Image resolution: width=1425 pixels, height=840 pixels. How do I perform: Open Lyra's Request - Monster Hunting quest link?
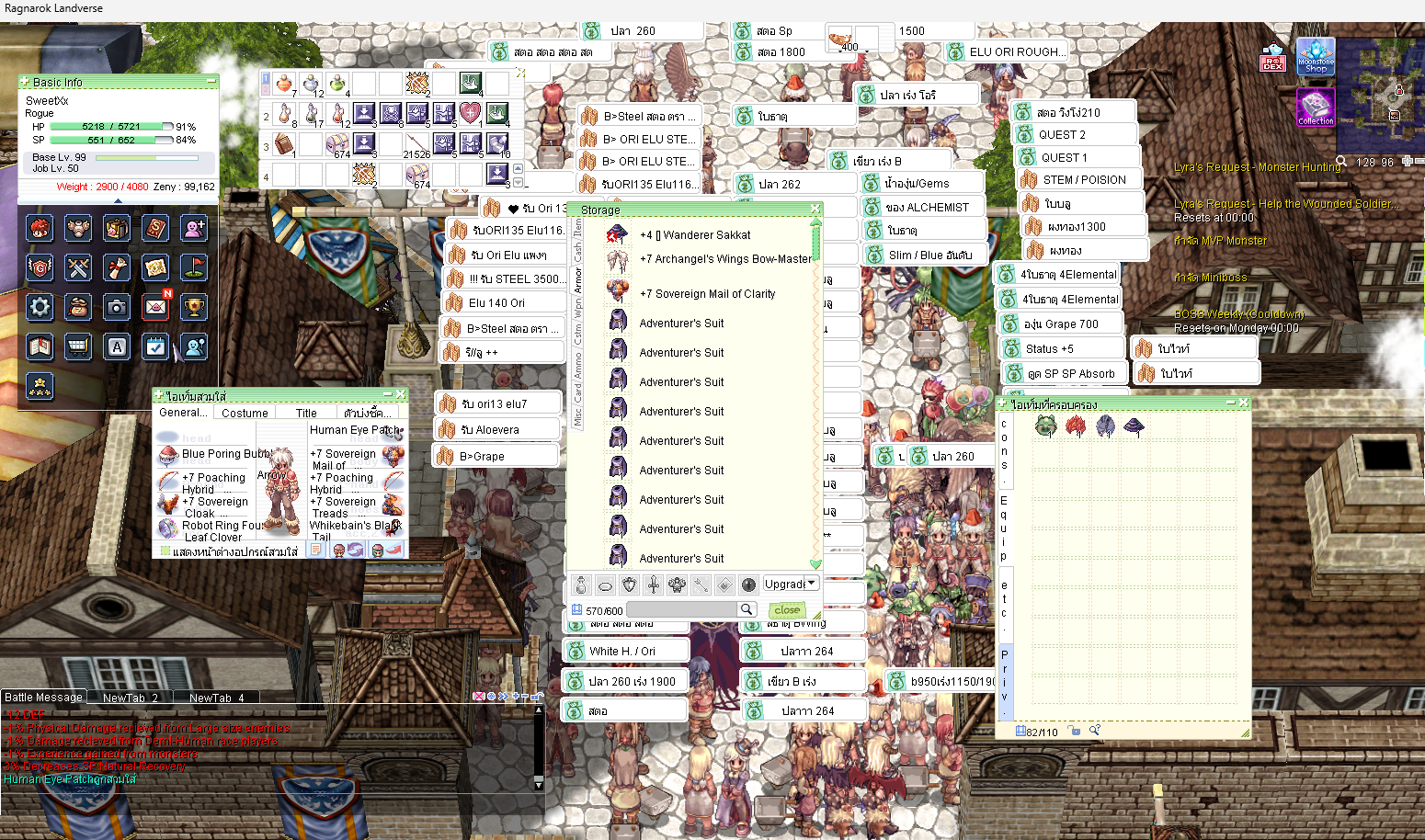click(x=1258, y=167)
